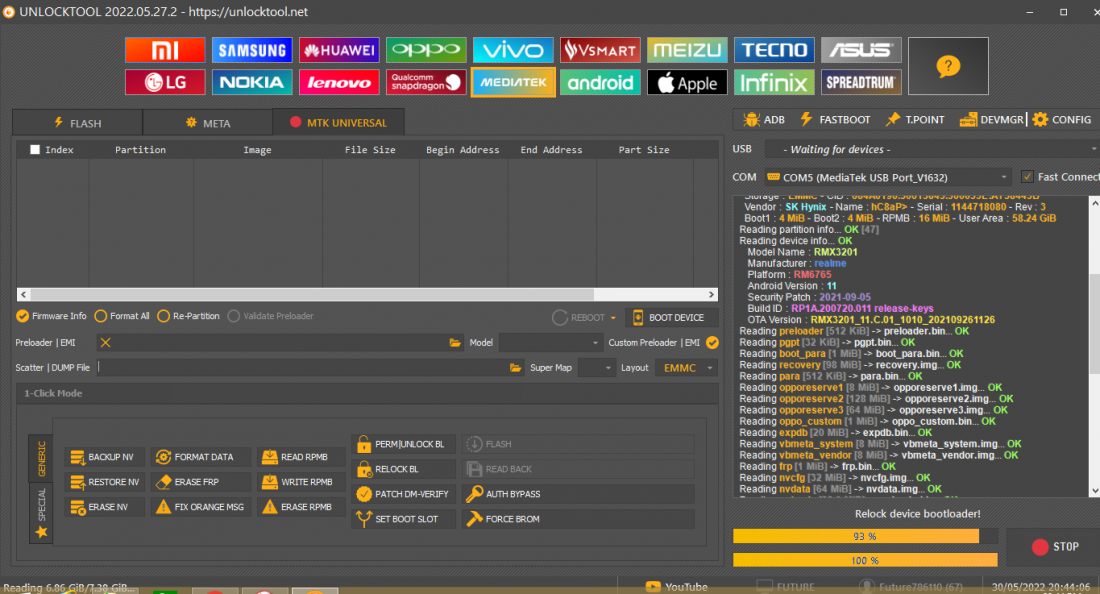The image size is (1100, 594).
Task: Switch to MTK UNIVERSAL tab
Action: point(338,122)
